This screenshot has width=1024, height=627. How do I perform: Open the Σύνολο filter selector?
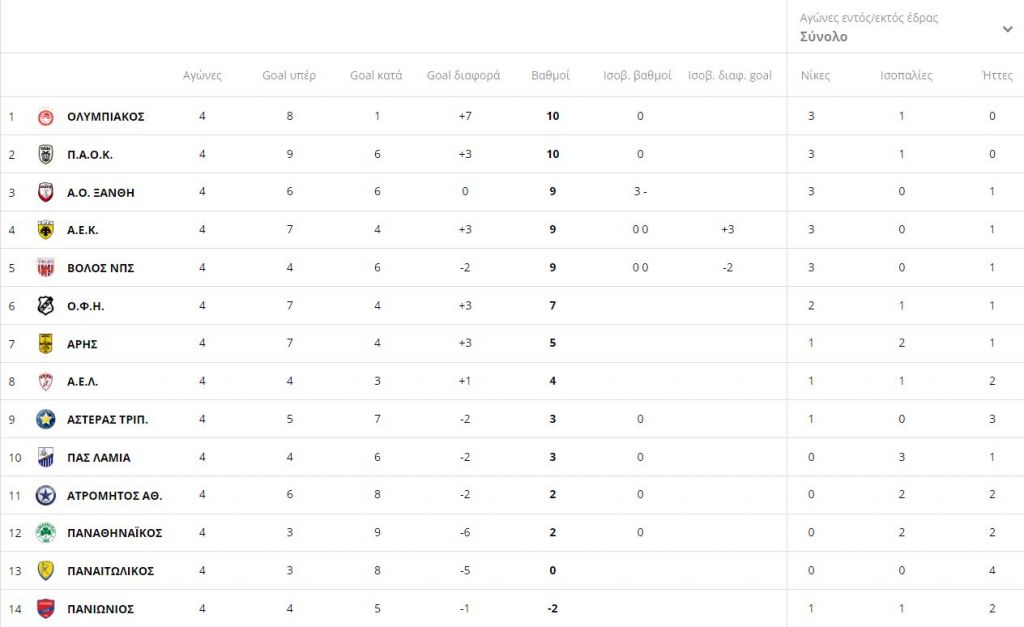(x=824, y=37)
